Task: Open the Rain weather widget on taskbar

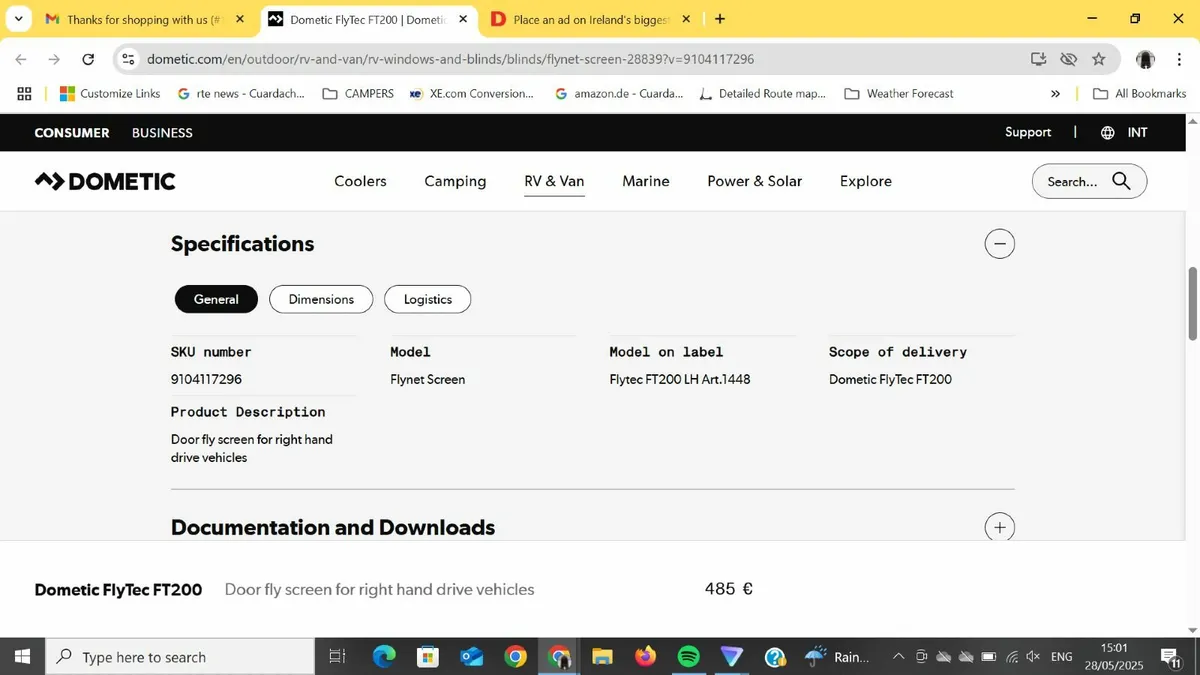Action: pyautogui.click(x=838, y=656)
